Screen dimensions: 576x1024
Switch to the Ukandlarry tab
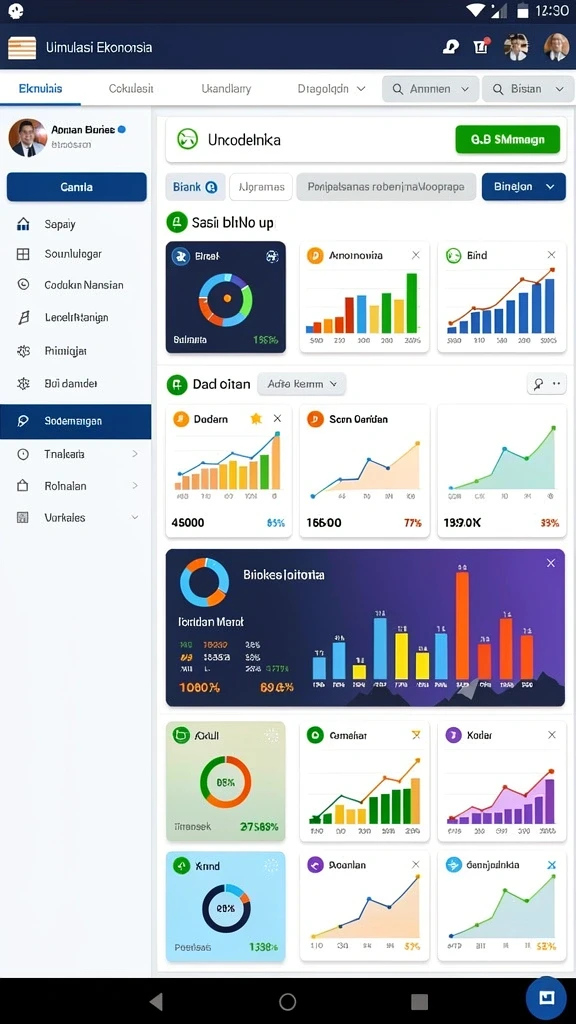pyautogui.click(x=226, y=88)
